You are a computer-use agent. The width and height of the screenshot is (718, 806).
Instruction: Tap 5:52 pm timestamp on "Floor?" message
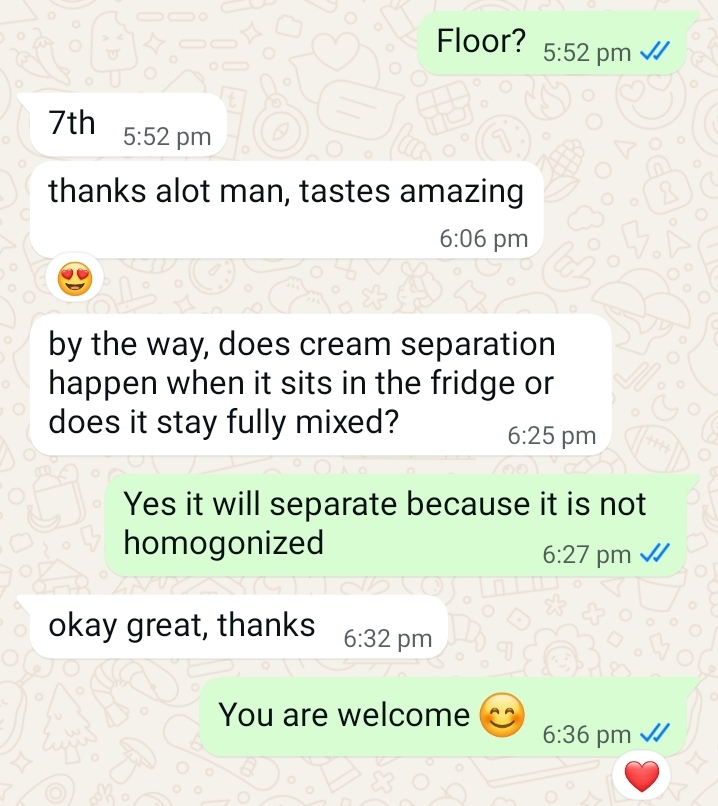tap(586, 52)
